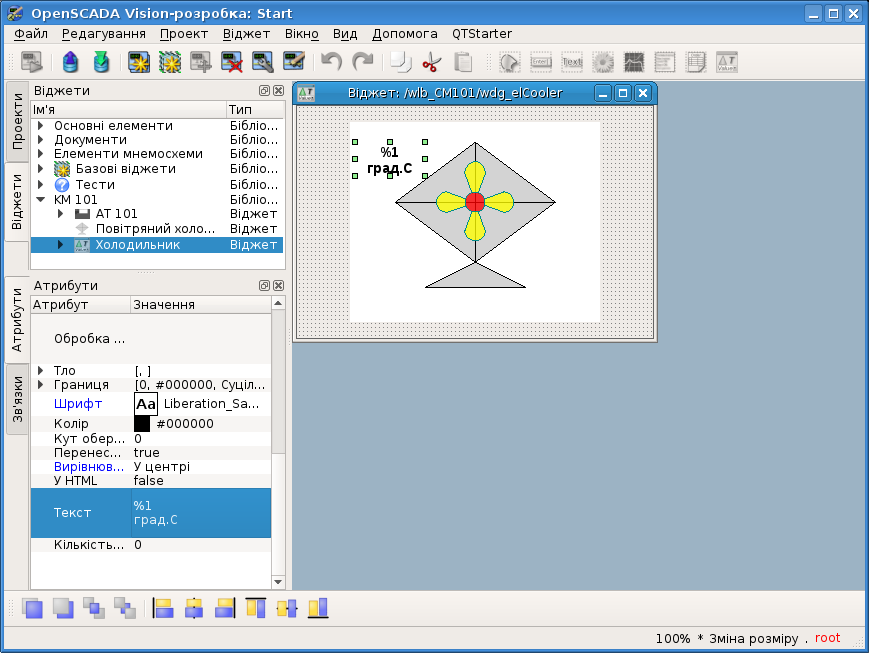Click the undo arrow in the toolbar
Image resolution: width=869 pixels, height=653 pixels.
coord(331,63)
